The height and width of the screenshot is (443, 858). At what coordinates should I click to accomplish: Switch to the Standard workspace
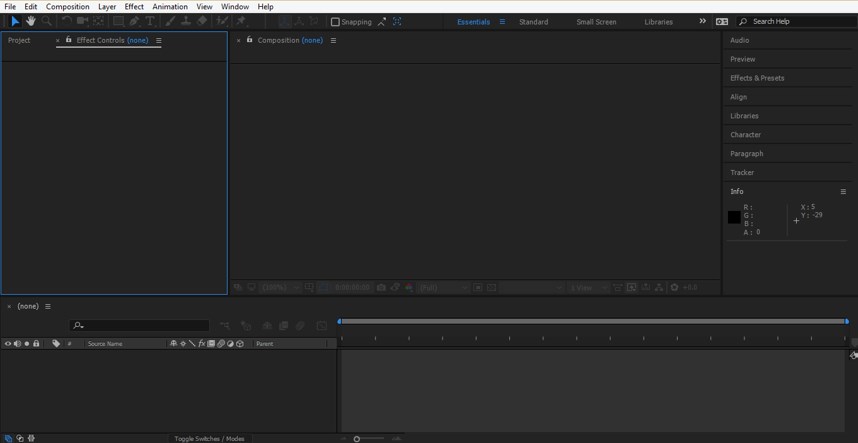point(534,22)
